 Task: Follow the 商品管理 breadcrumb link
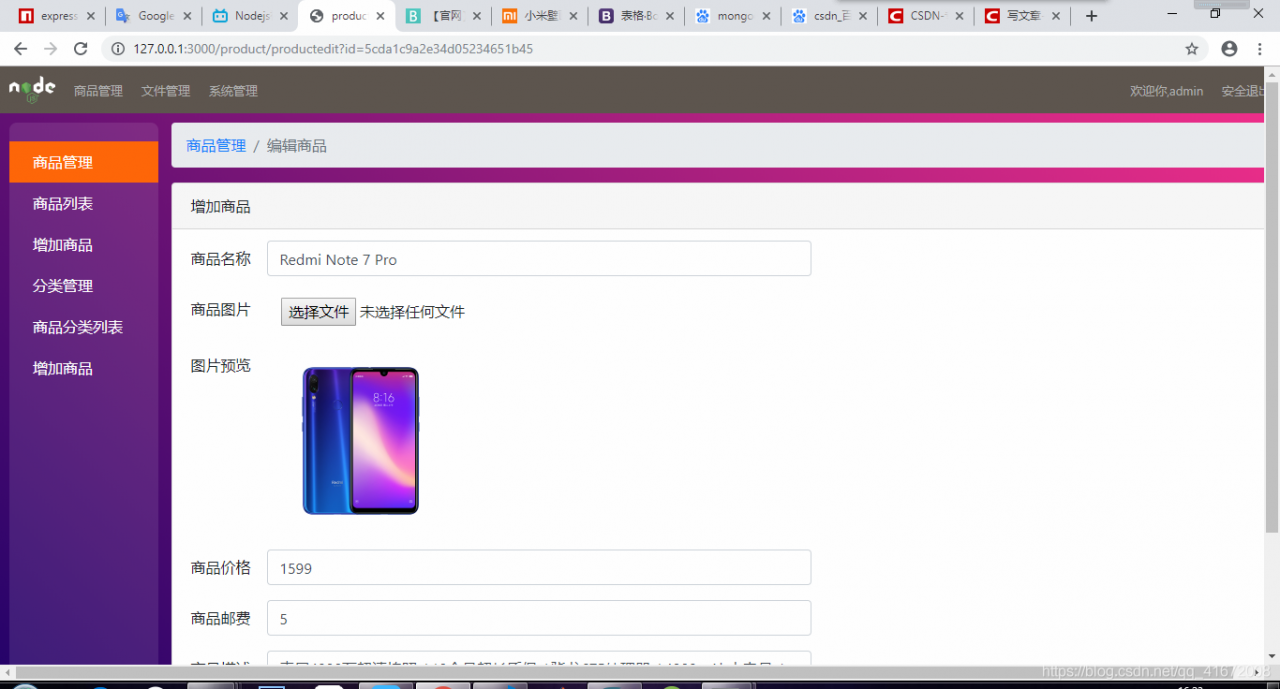(x=216, y=146)
